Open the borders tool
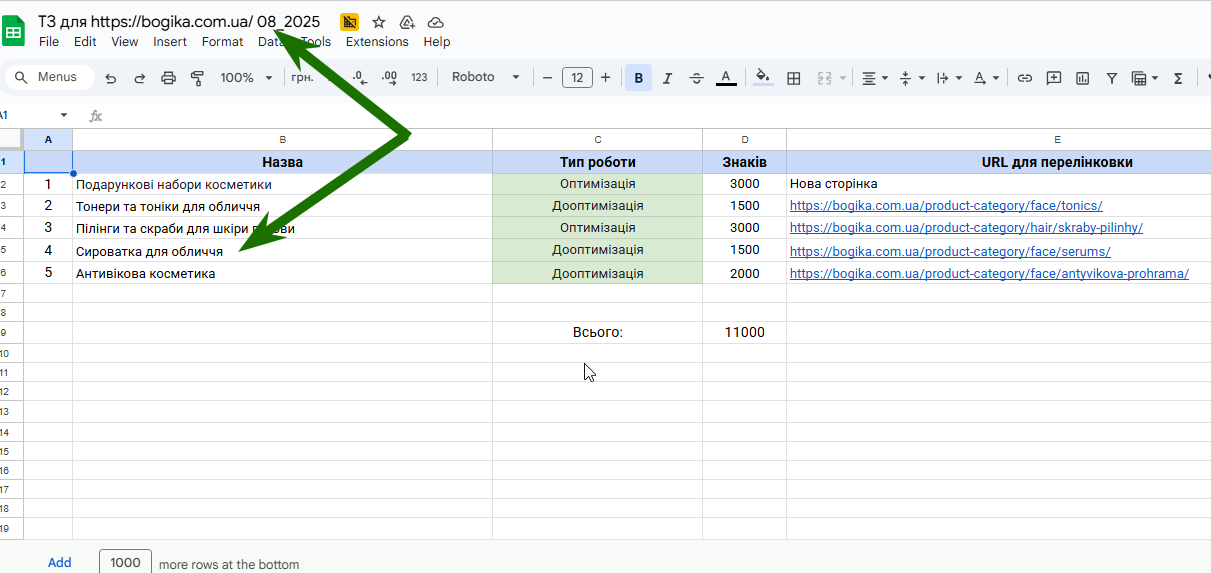Screen dimensions: 1211x573 pyautogui.click(x=794, y=78)
